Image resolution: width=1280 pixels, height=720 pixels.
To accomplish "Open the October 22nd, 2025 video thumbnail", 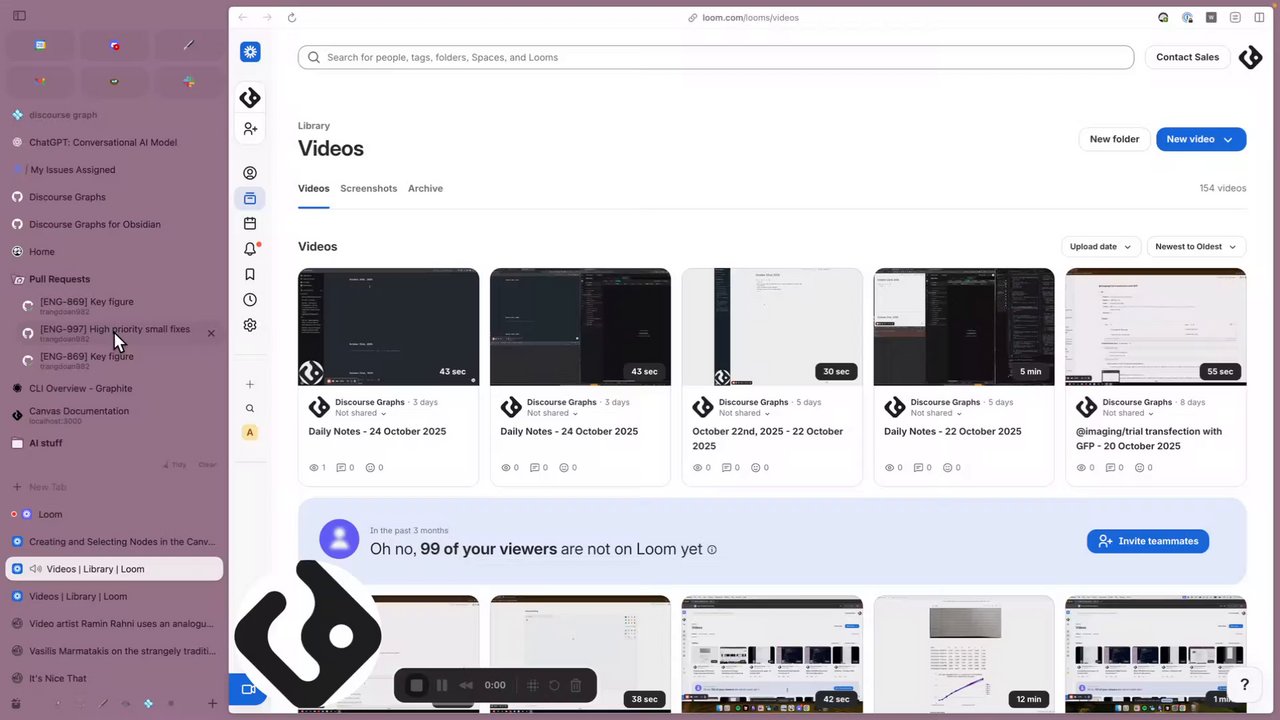I will [x=772, y=327].
